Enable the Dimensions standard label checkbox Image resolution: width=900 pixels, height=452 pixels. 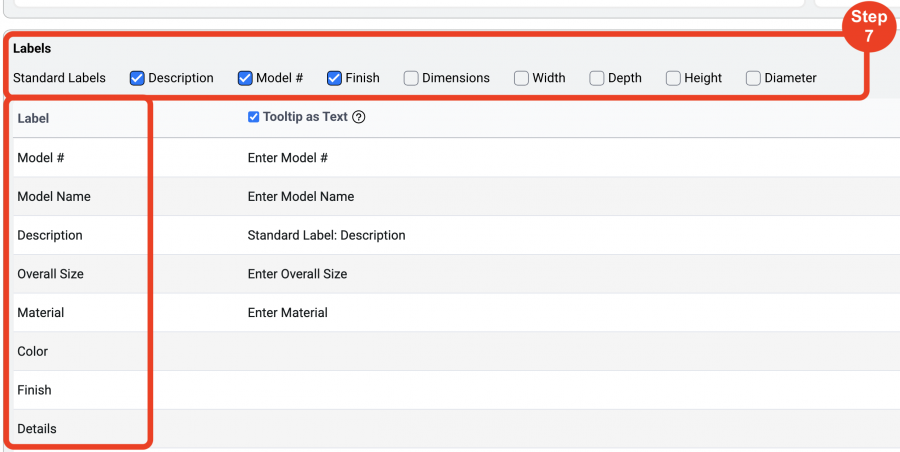coord(411,78)
